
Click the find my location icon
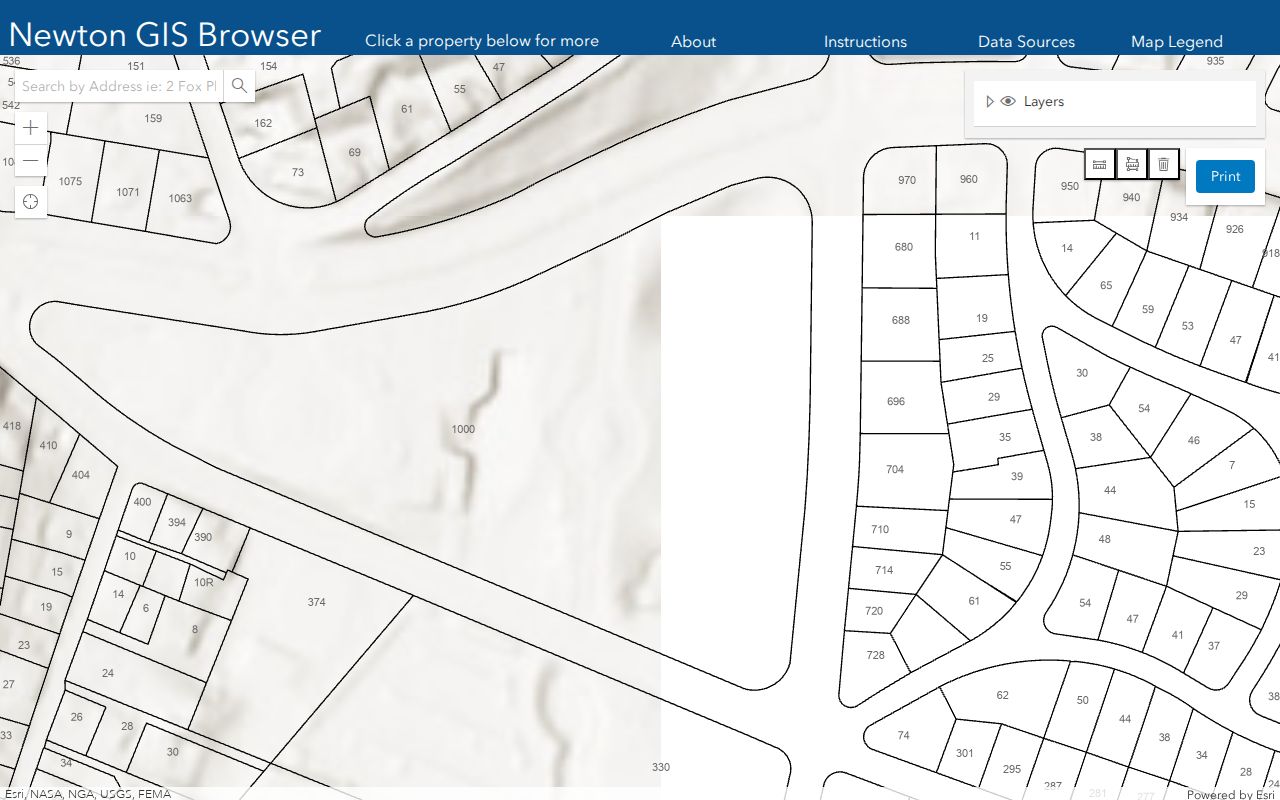(31, 202)
